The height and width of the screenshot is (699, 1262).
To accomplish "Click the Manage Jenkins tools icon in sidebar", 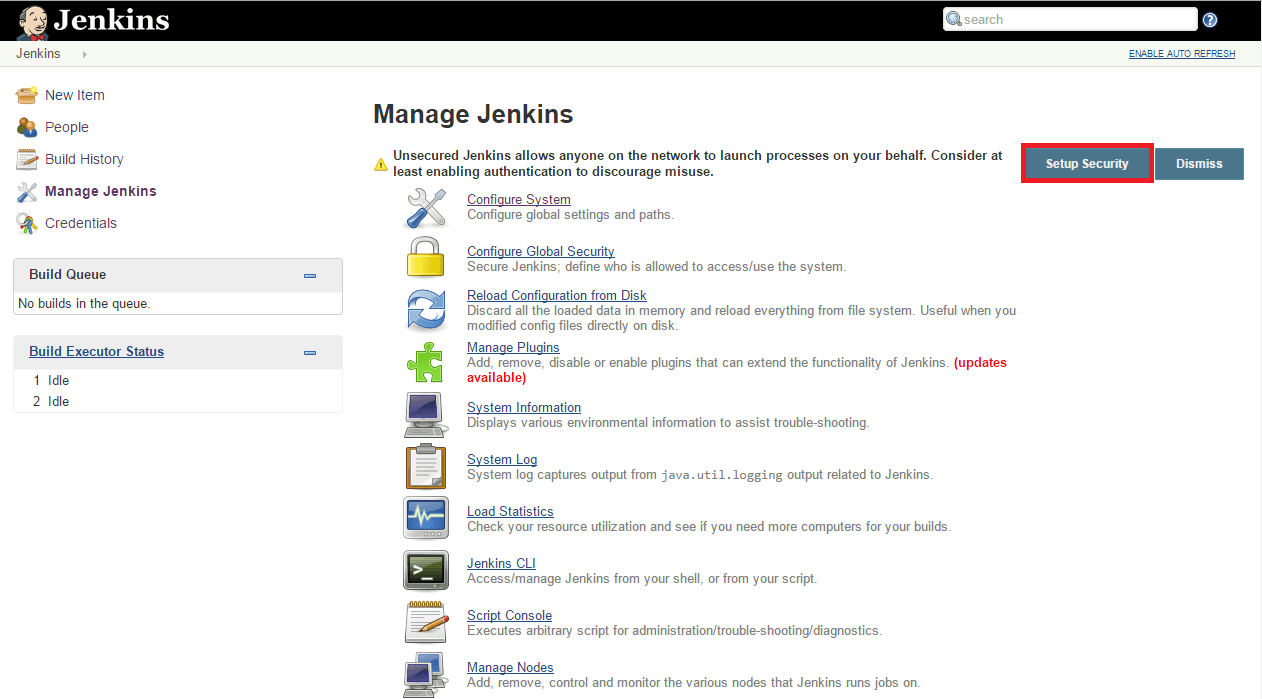I will pos(27,191).
